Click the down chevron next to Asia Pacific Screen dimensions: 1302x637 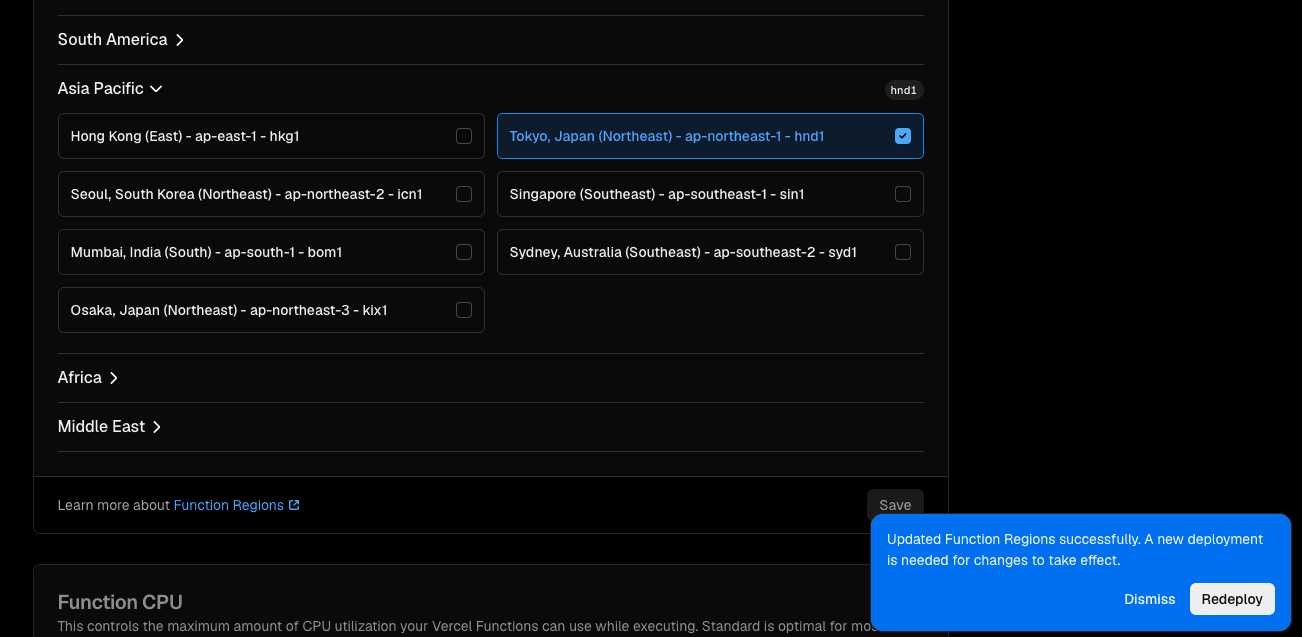tap(156, 89)
